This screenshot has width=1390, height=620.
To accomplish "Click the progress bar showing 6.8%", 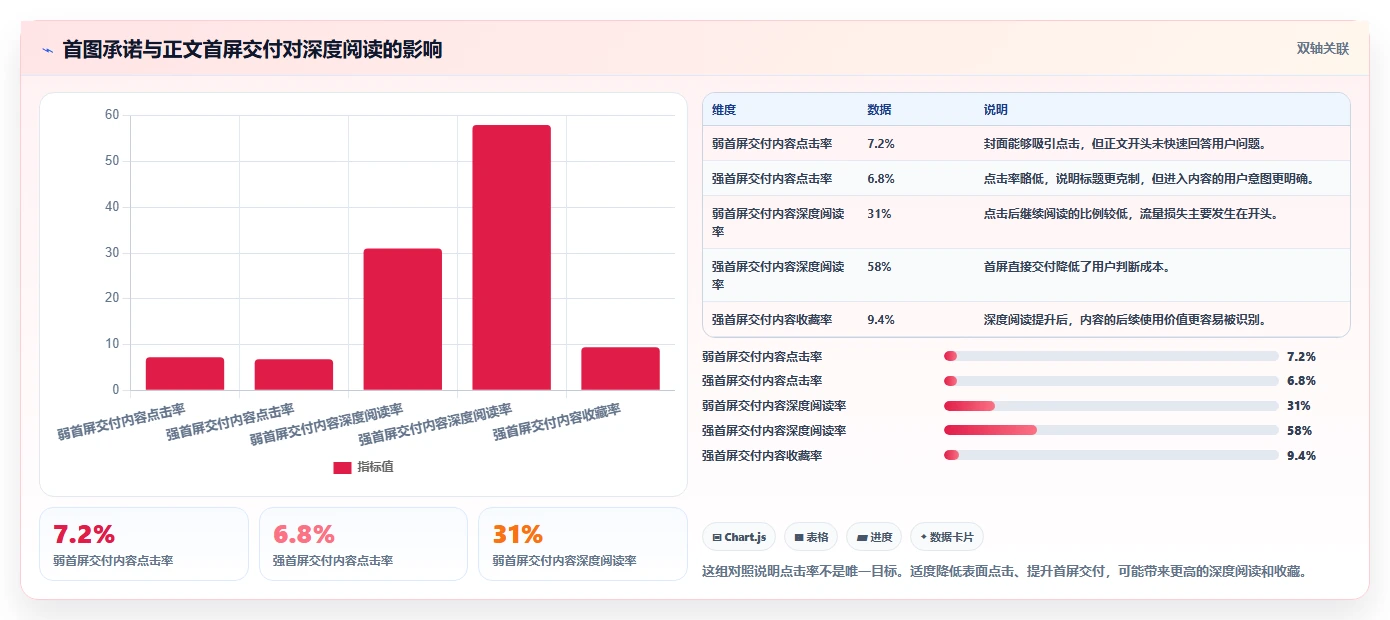I will (1111, 381).
